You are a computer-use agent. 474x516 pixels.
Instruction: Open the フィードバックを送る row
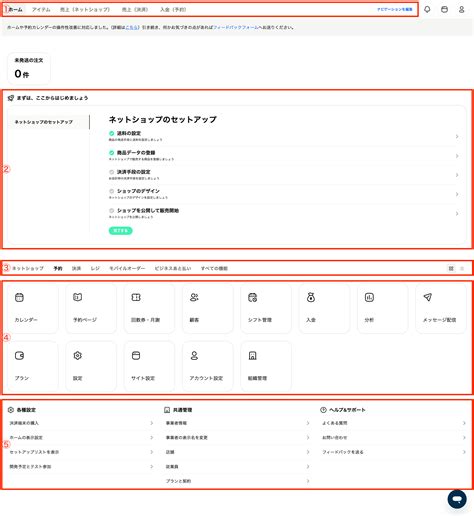[394, 452]
